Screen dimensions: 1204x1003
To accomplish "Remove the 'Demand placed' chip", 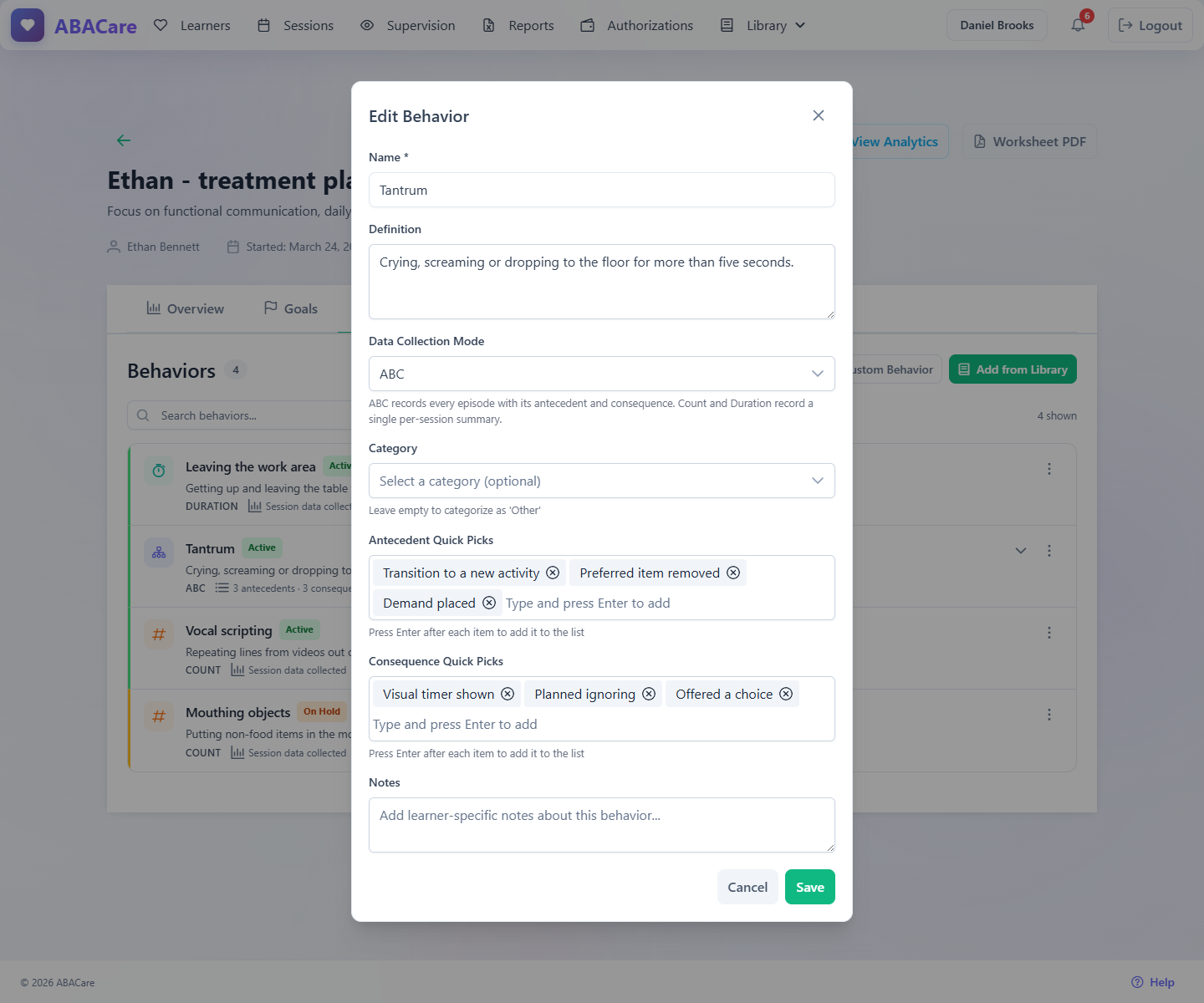I will click(x=489, y=603).
